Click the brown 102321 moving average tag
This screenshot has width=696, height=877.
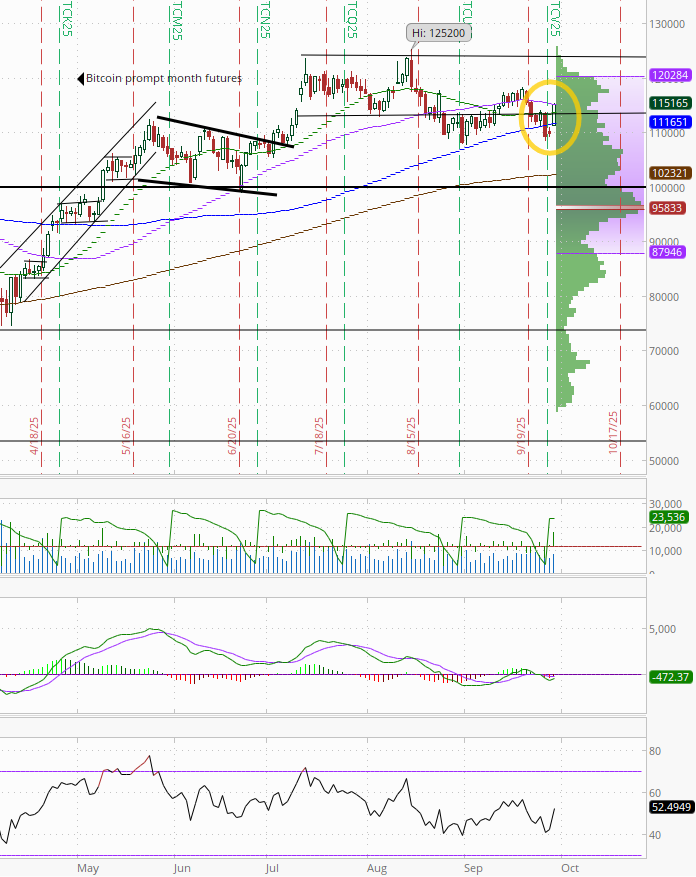(x=670, y=173)
